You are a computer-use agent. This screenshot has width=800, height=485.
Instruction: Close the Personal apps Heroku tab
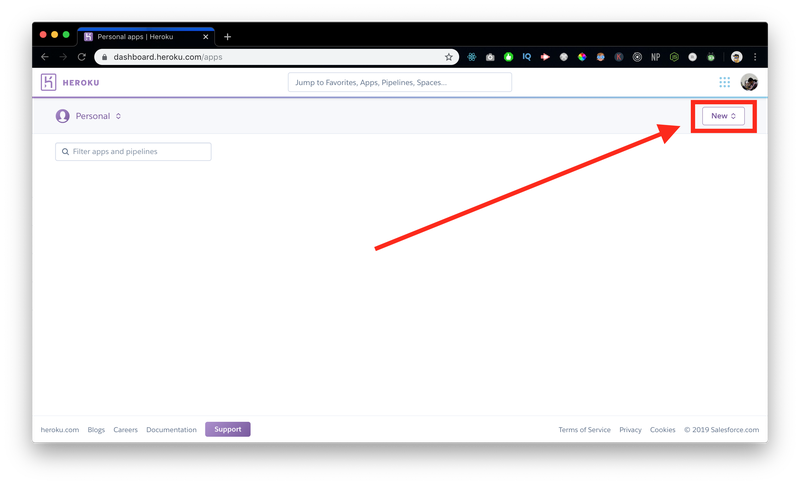pos(206,37)
